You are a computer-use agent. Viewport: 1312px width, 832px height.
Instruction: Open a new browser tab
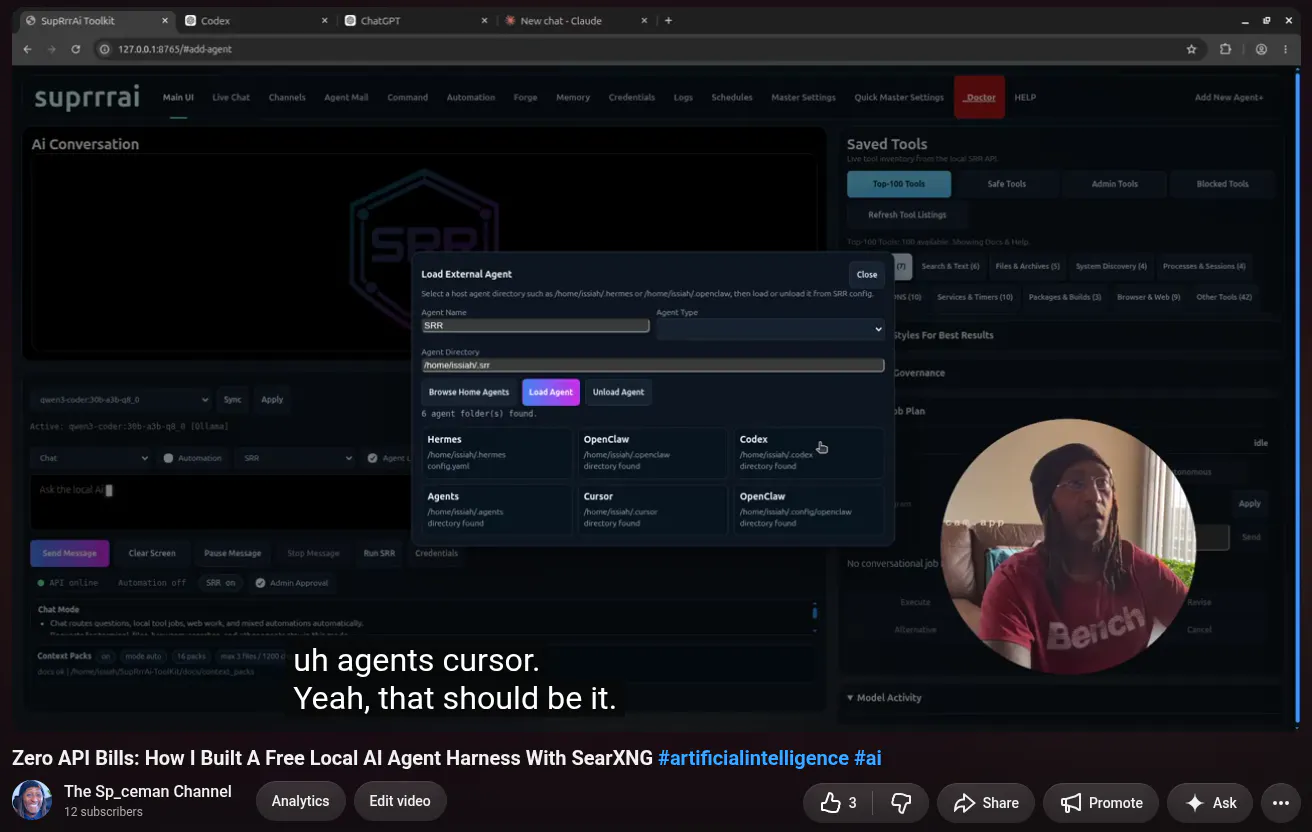click(668, 20)
